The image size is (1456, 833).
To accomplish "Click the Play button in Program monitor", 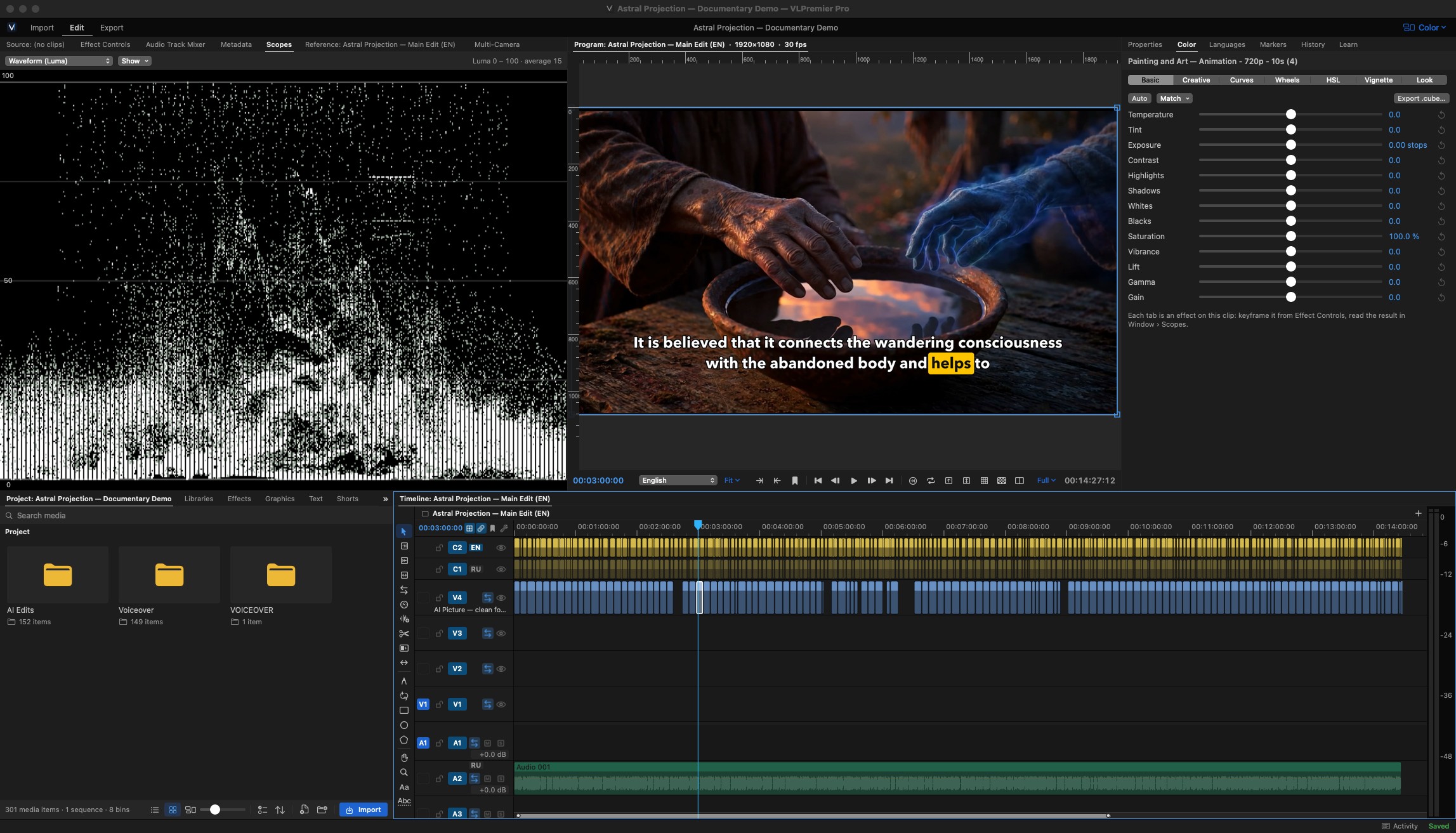I will click(853, 481).
